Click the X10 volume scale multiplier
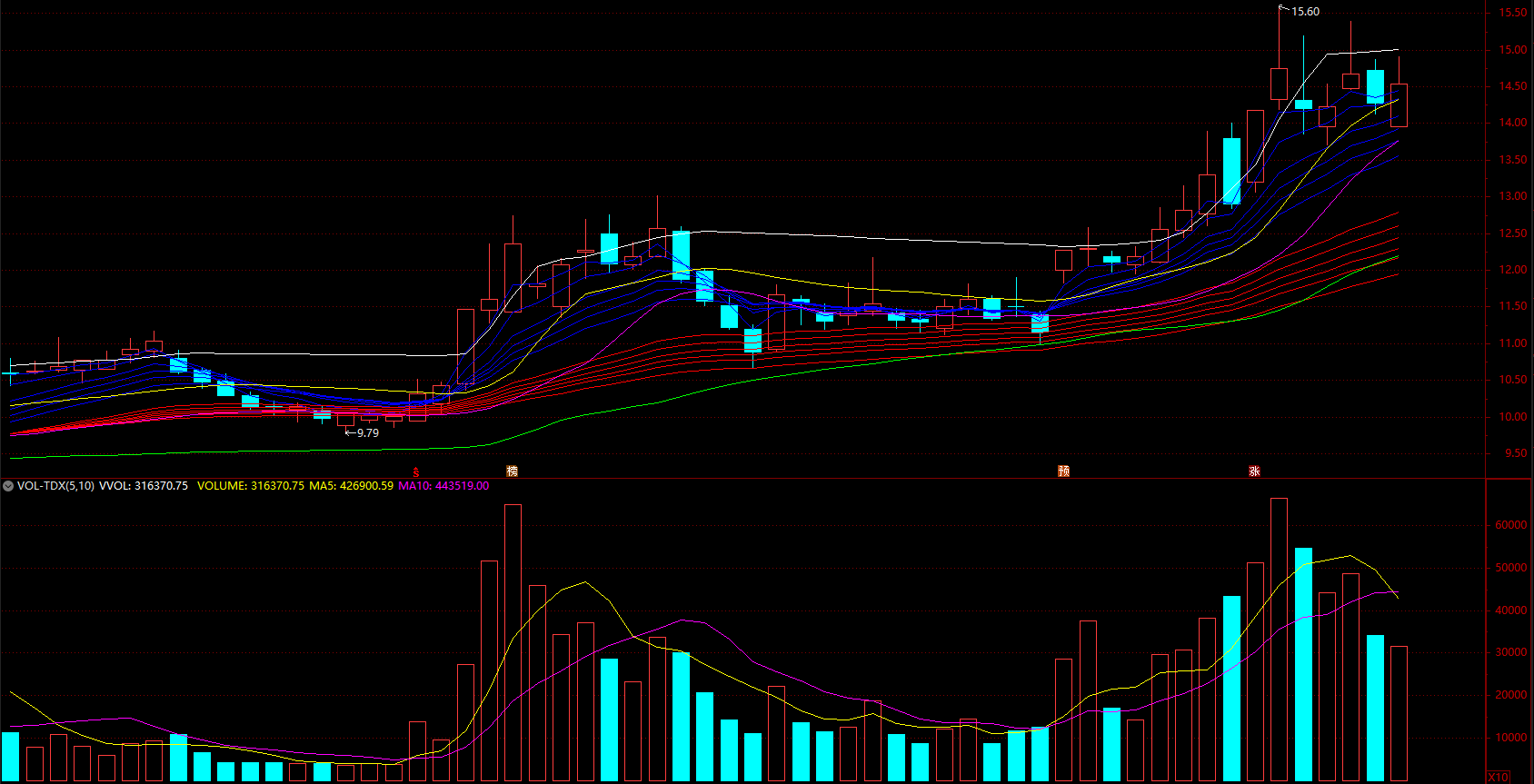 click(x=1499, y=778)
